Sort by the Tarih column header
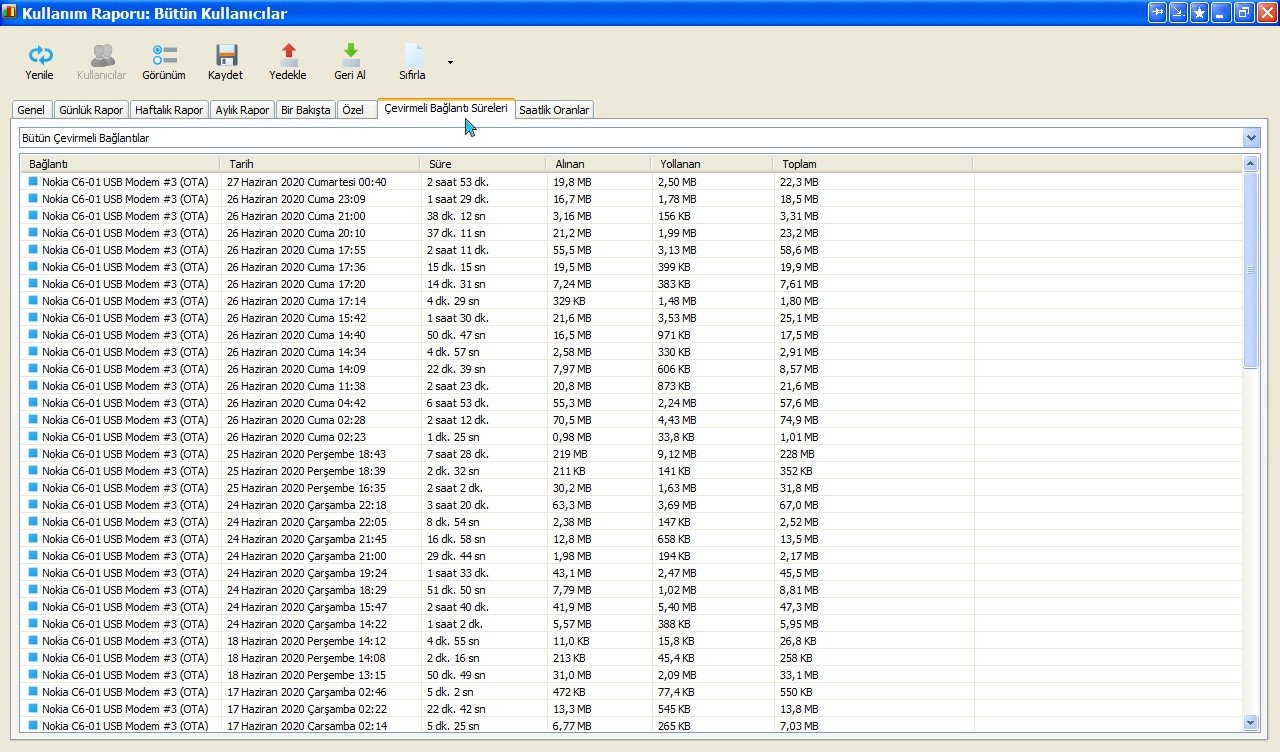Screen dimensions: 1280x752 pos(320,164)
